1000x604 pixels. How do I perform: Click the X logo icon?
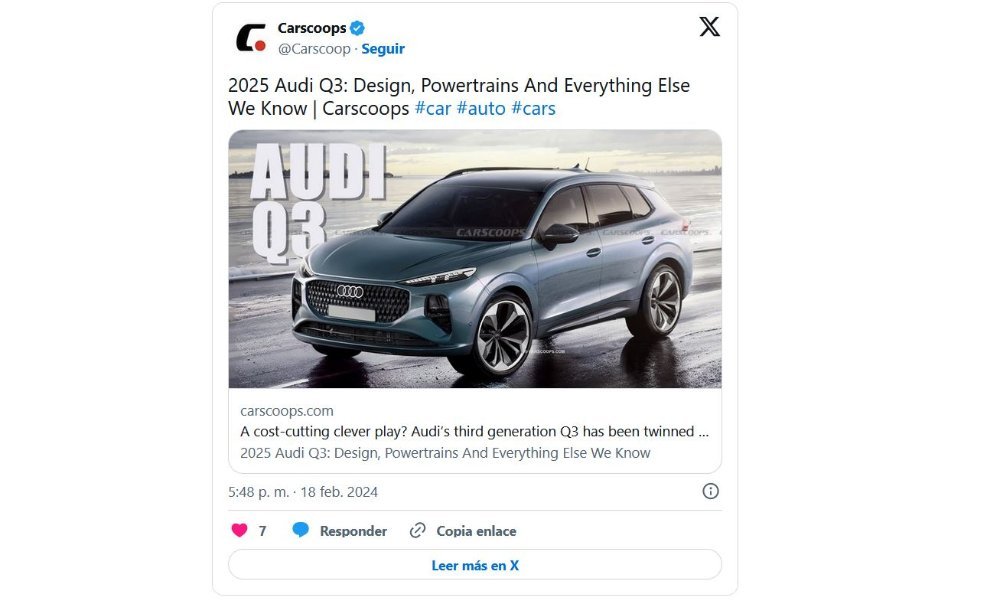tap(709, 27)
